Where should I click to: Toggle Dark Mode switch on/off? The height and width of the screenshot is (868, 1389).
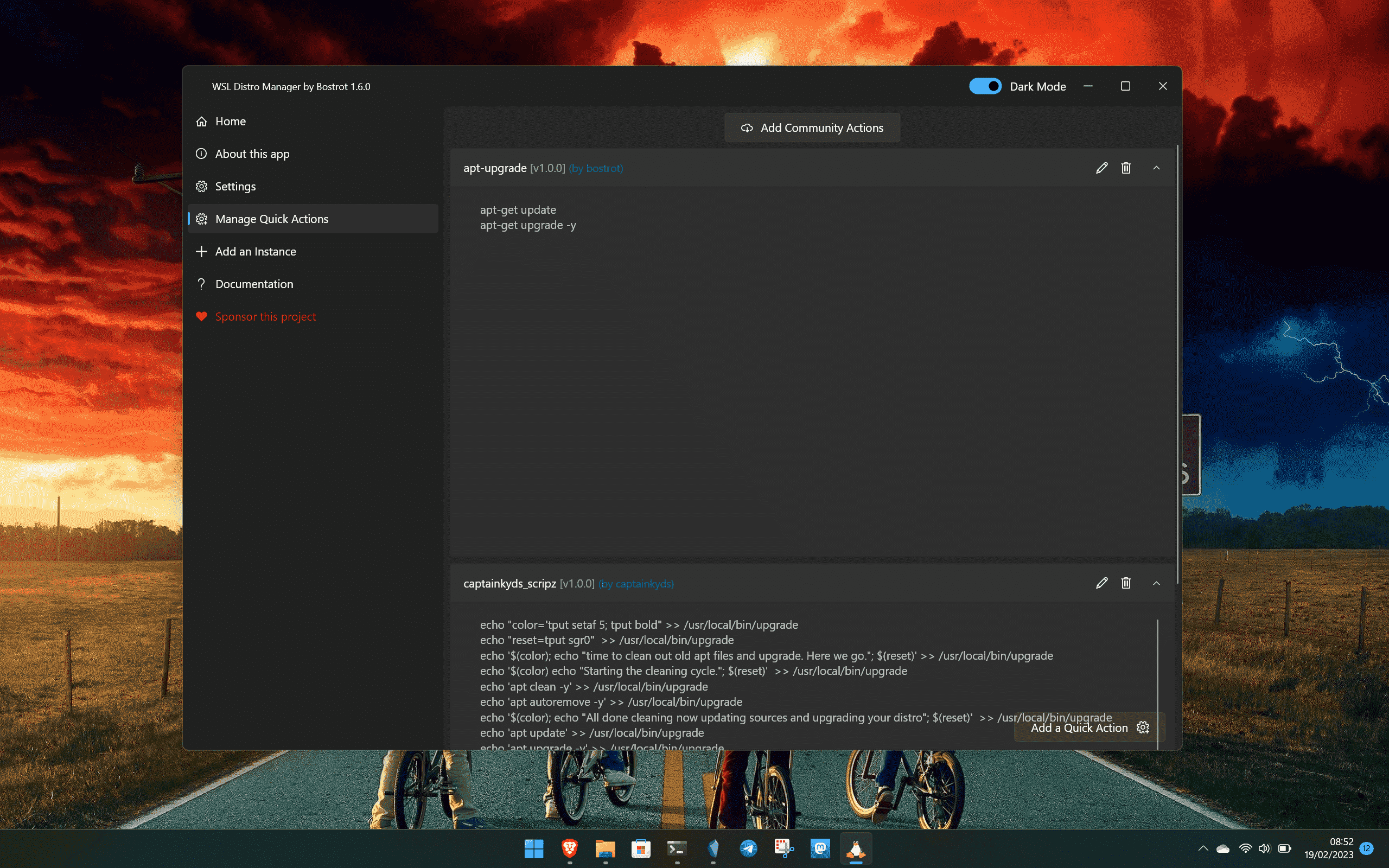pos(985,86)
